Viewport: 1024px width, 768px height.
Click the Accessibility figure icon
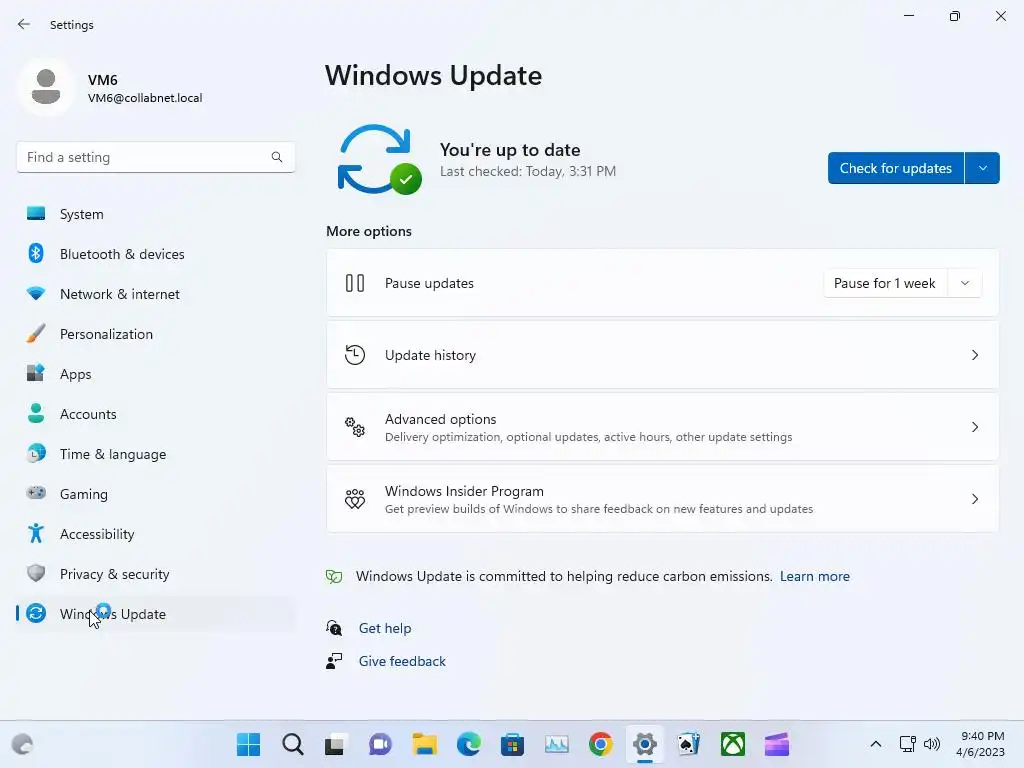click(x=36, y=534)
